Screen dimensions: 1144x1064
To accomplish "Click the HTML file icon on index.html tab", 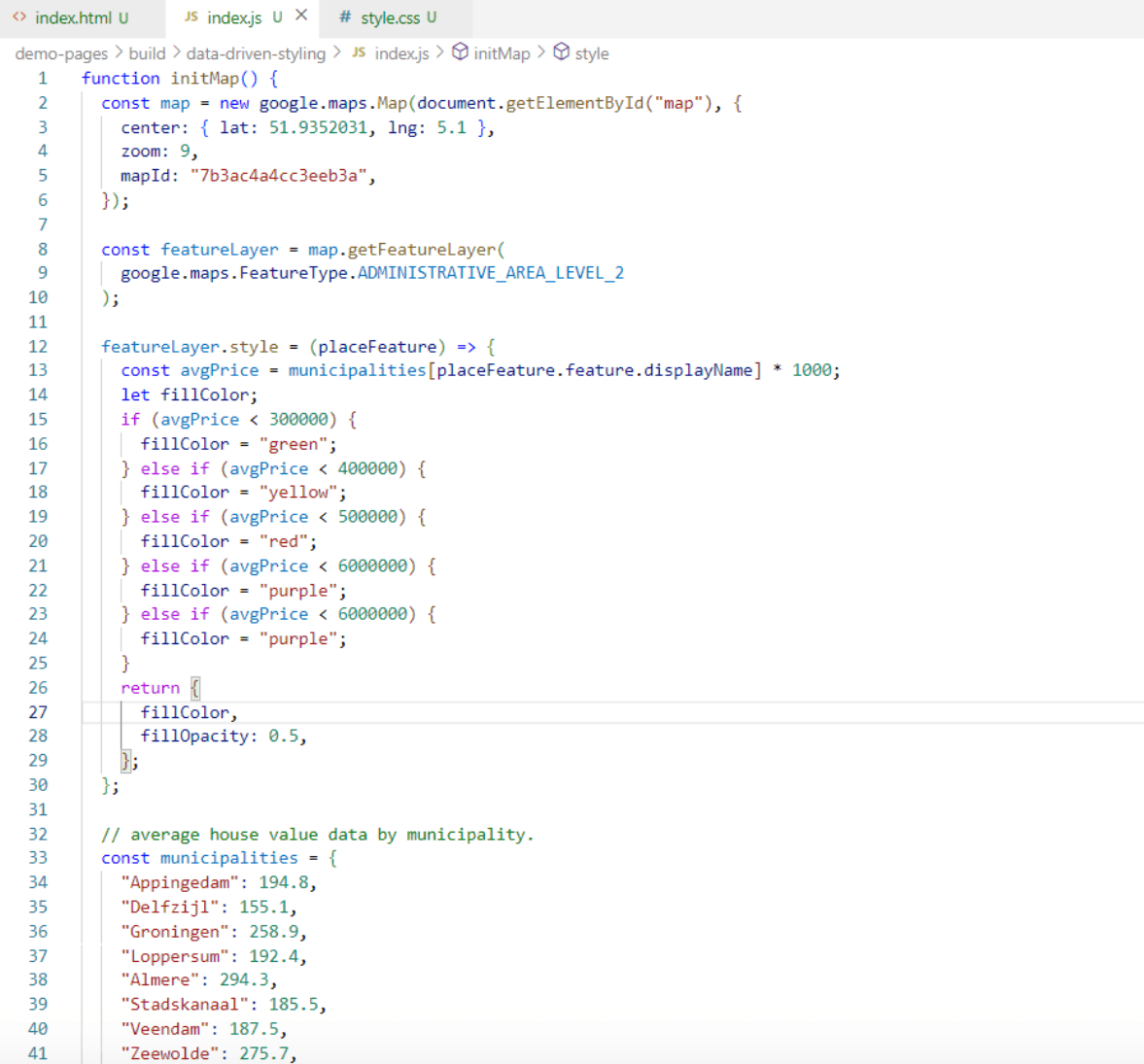I will pyautogui.click(x=19, y=17).
